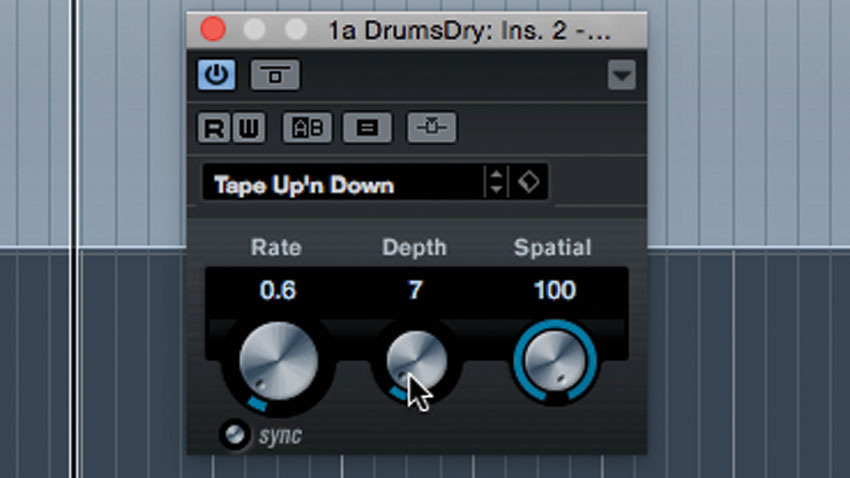Click the window title 1a DrumsDry
Image resolution: width=850 pixels, height=478 pixels.
(469, 30)
